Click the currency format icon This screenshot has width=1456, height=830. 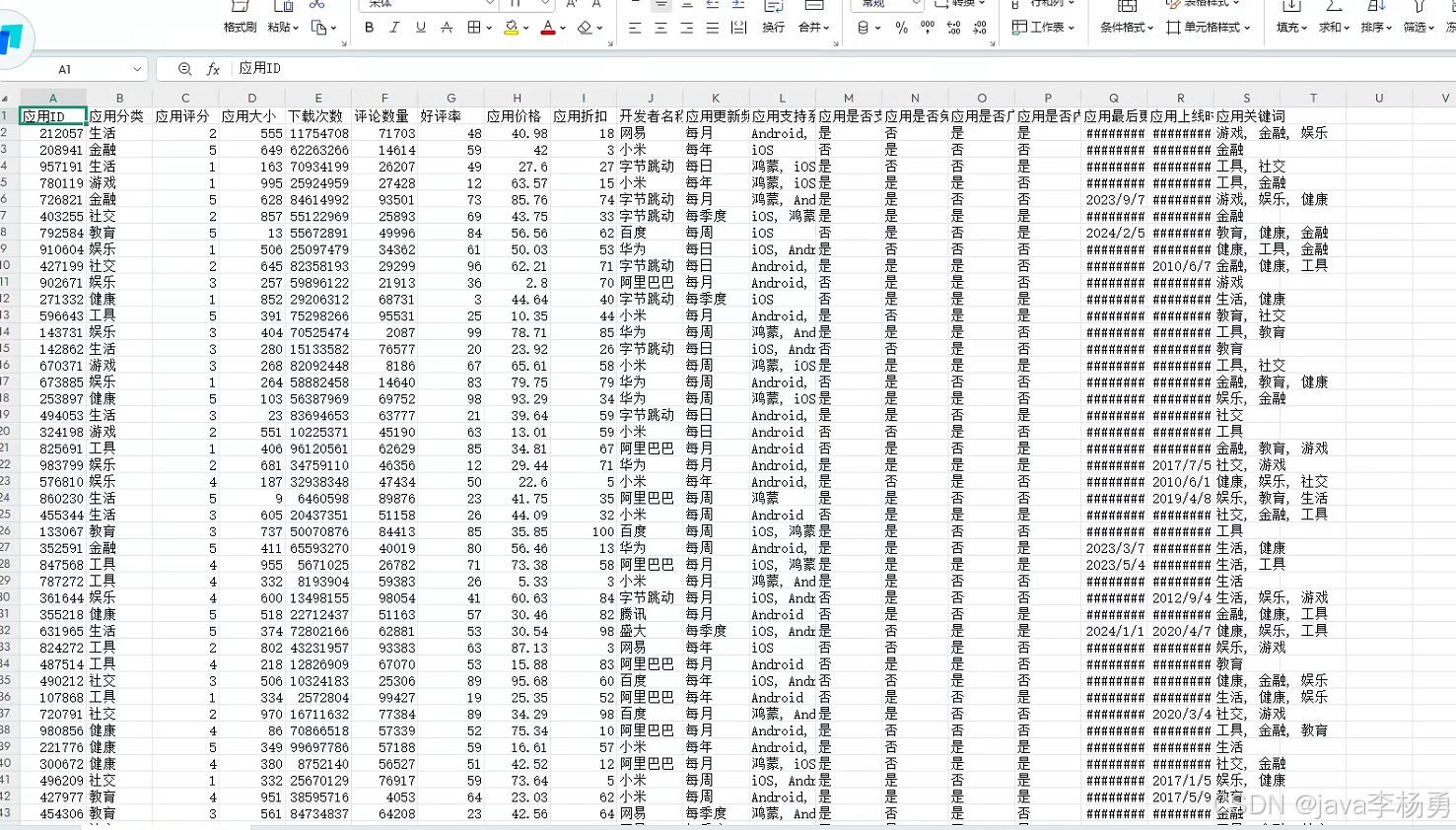864,28
